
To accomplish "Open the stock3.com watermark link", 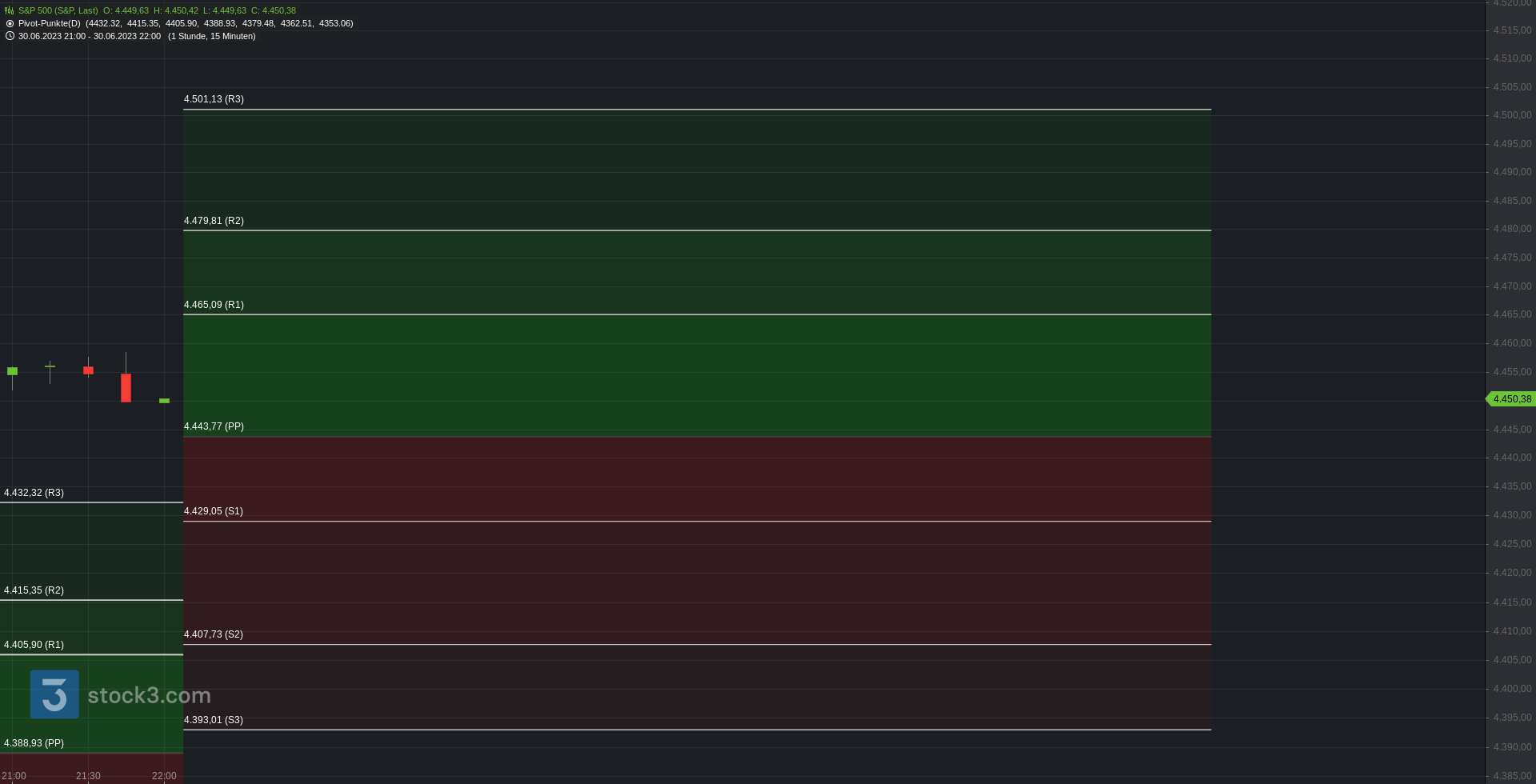I will point(150,695).
